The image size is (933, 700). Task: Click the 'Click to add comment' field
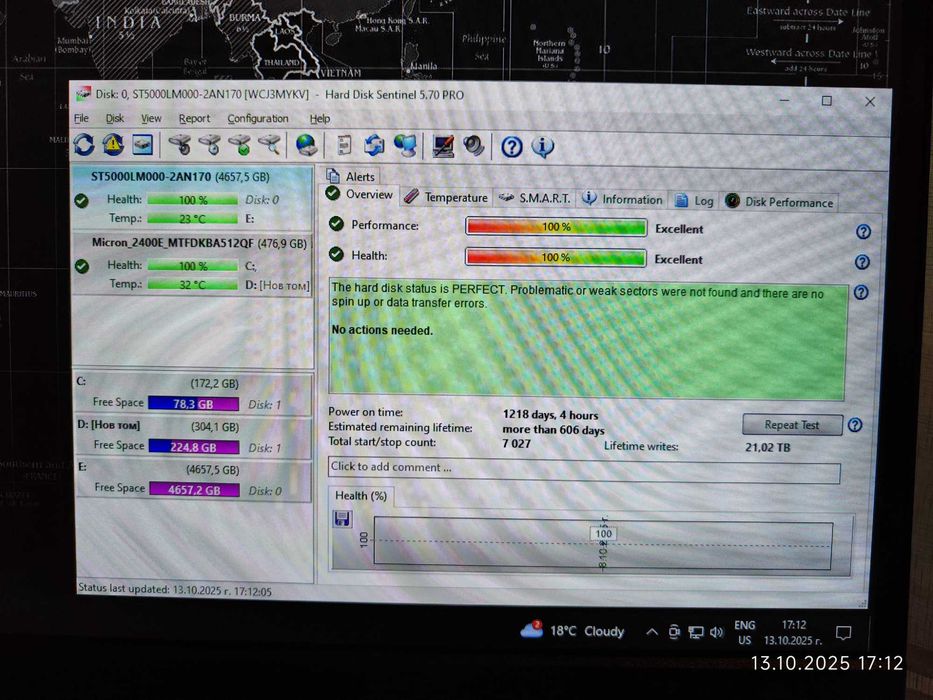pyautogui.click(x=584, y=470)
